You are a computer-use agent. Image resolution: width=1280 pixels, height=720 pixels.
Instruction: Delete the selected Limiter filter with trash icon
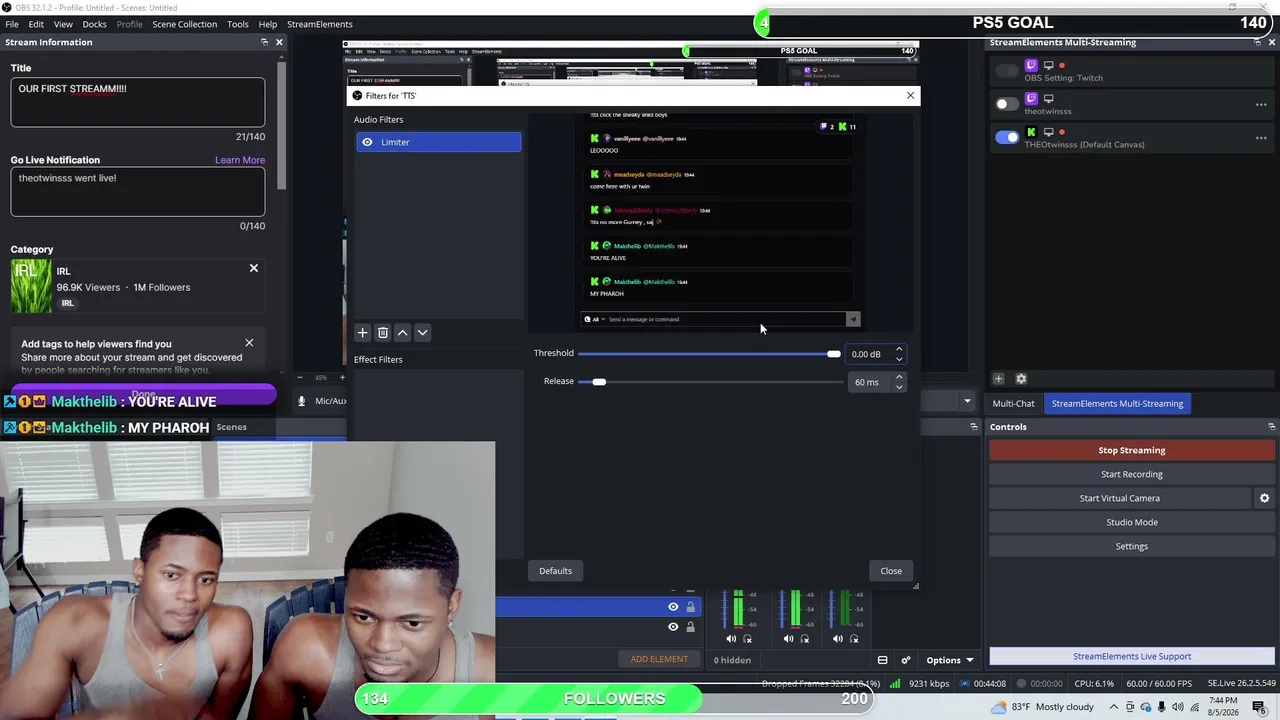click(383, 333)
